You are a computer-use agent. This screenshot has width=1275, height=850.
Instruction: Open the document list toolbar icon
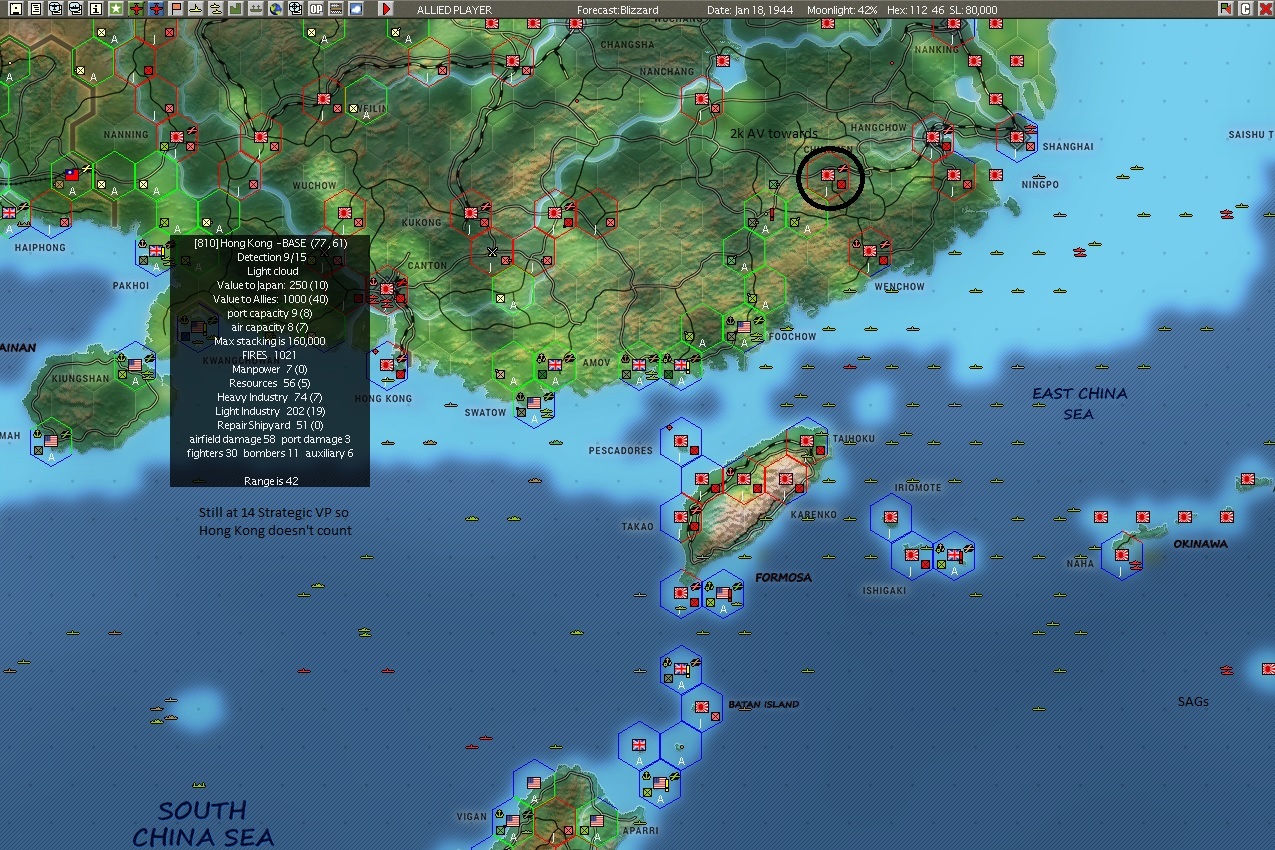click(36, 9)
